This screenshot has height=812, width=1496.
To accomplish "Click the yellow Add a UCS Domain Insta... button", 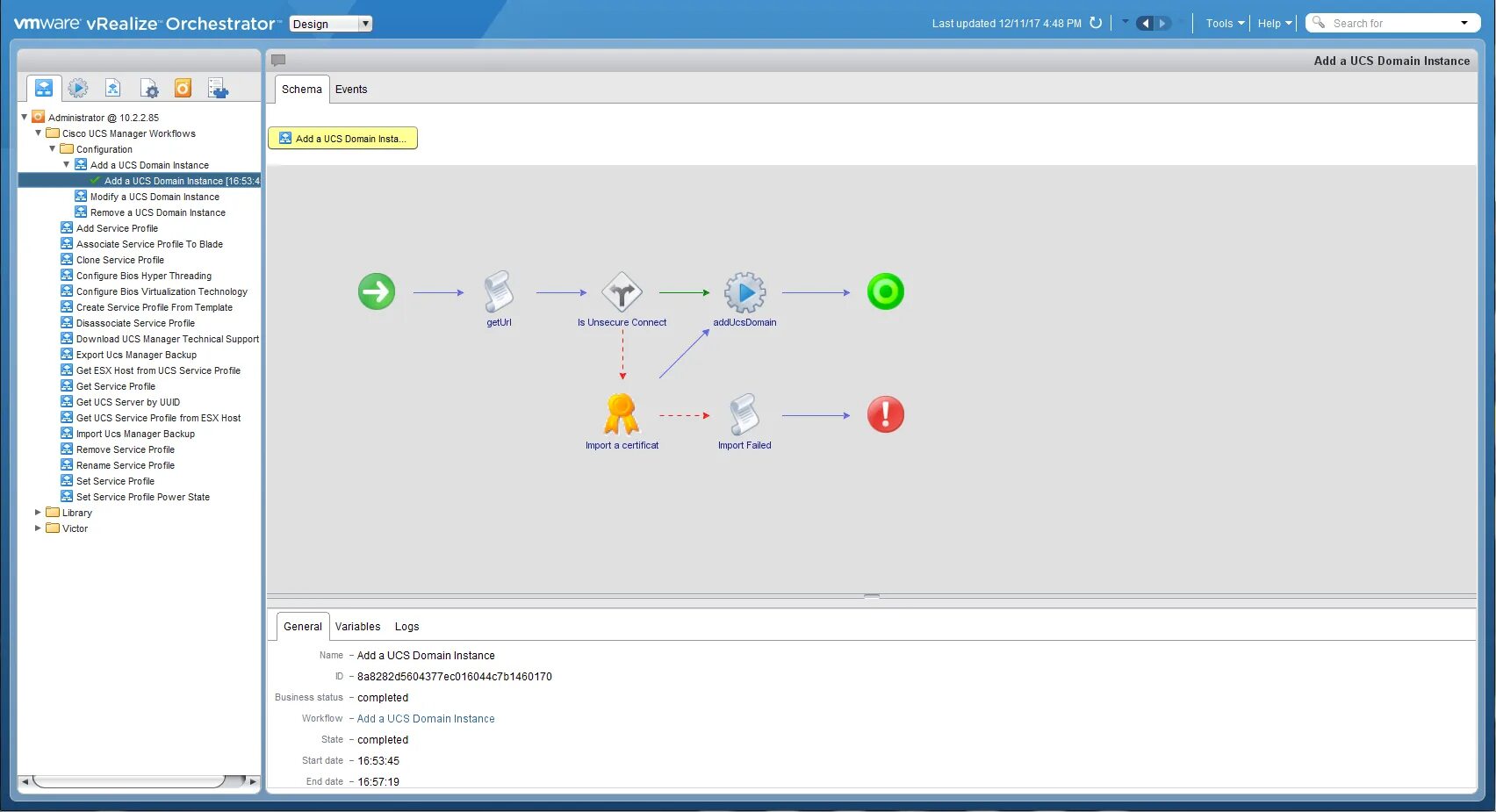I will tap(342, 139).
